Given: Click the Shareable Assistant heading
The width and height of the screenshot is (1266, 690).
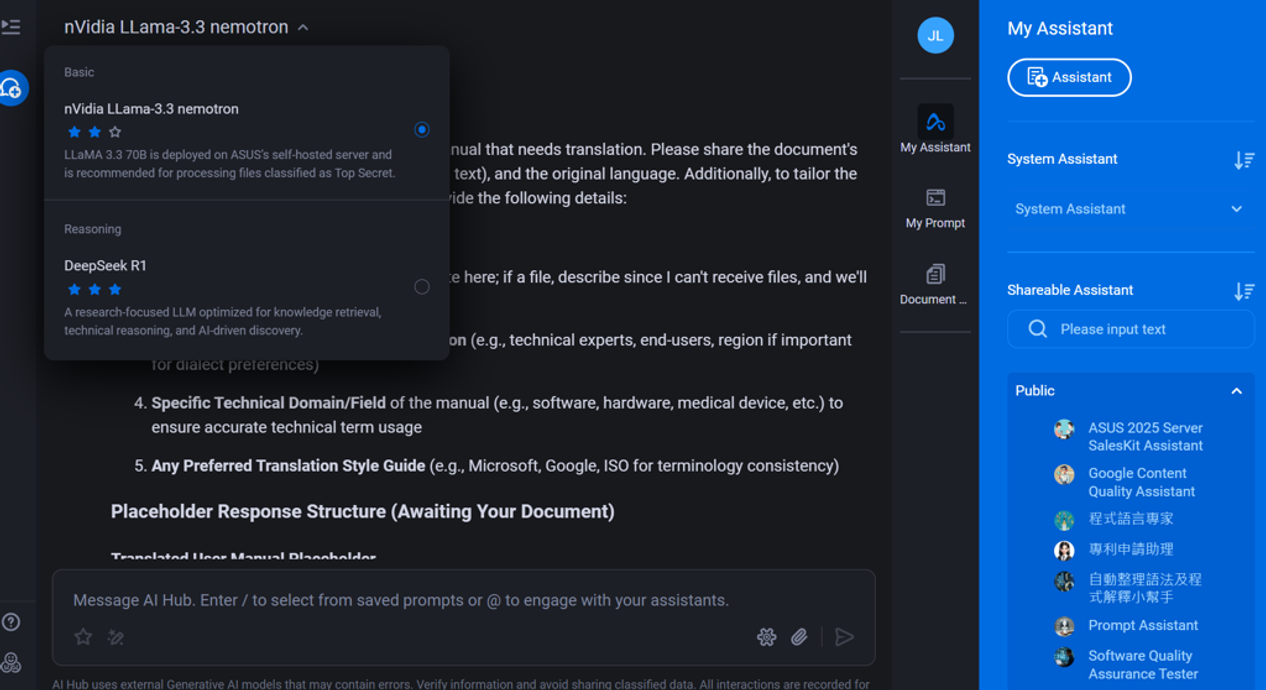Looking at the screenshot, I should (1070, 290).
